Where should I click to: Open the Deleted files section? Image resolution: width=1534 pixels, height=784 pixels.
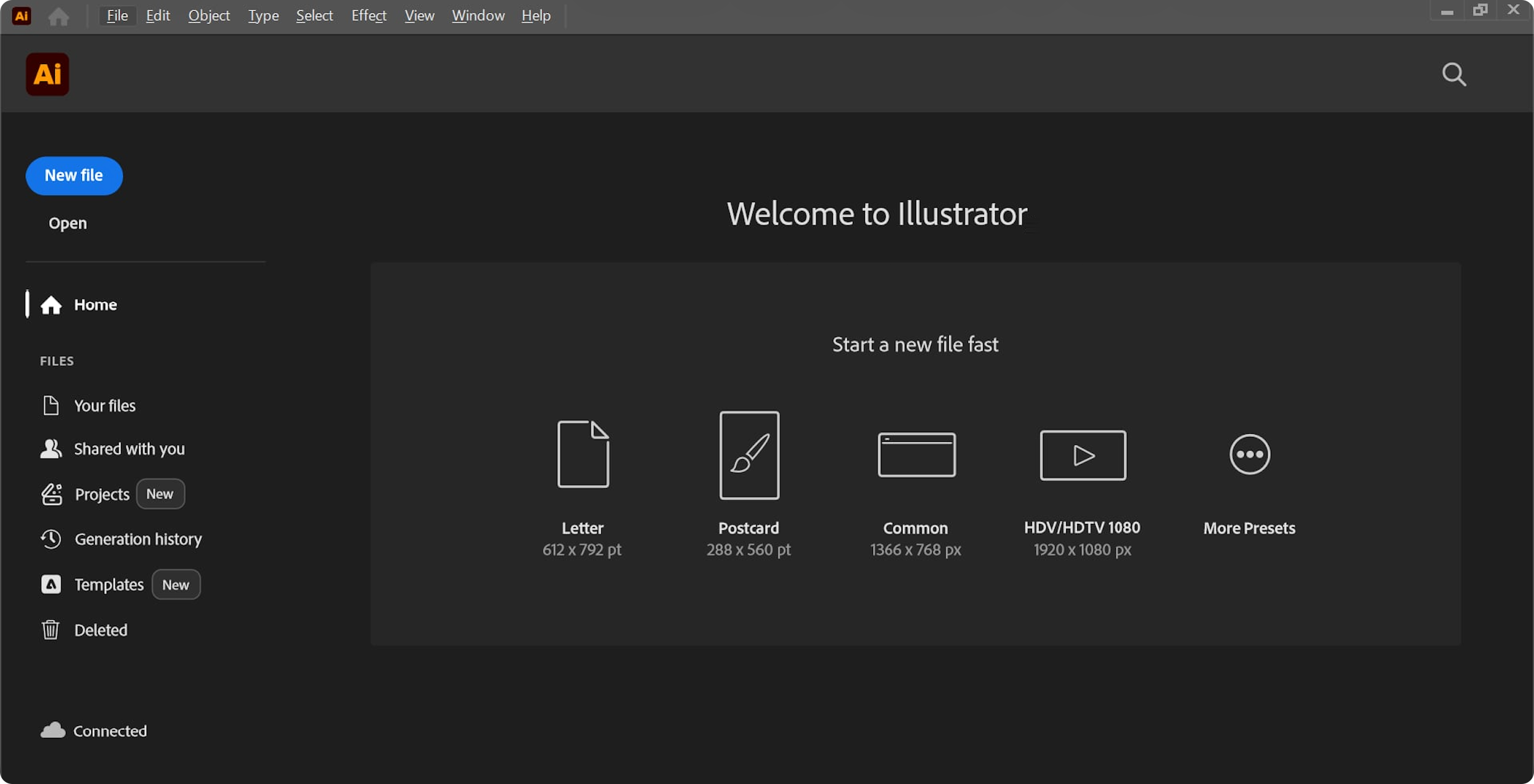pyautogui.click(x=100, y=629)
